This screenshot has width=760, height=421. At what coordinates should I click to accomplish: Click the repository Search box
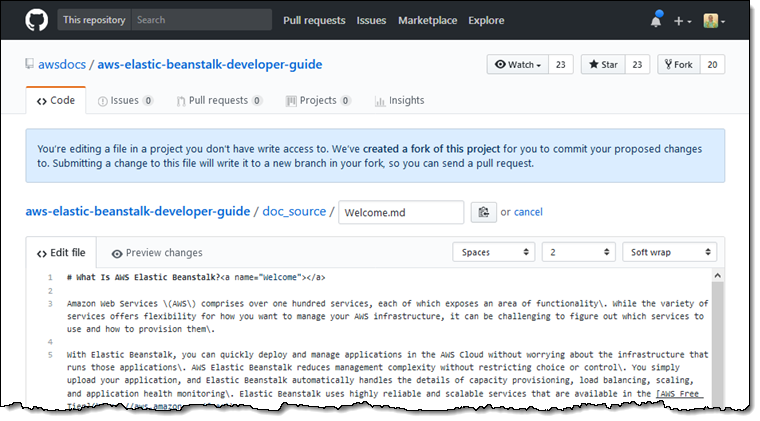(x=201, y=20)
